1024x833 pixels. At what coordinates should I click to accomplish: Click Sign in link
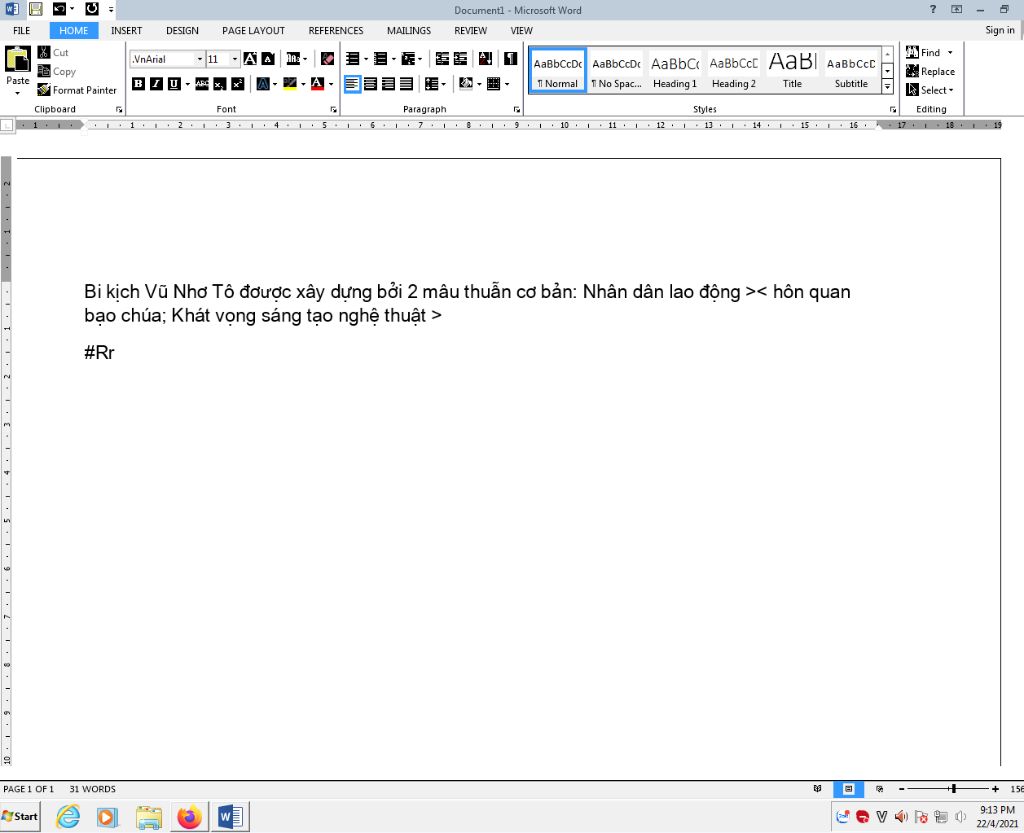tap(1000, 30)
